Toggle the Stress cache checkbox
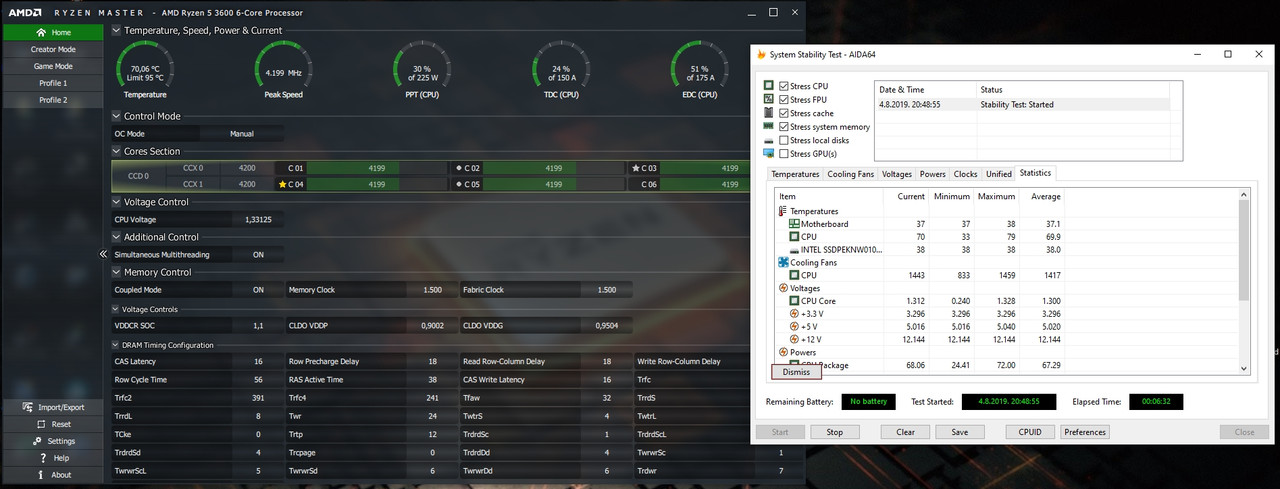1280x489 pixels. coord(784,113)
